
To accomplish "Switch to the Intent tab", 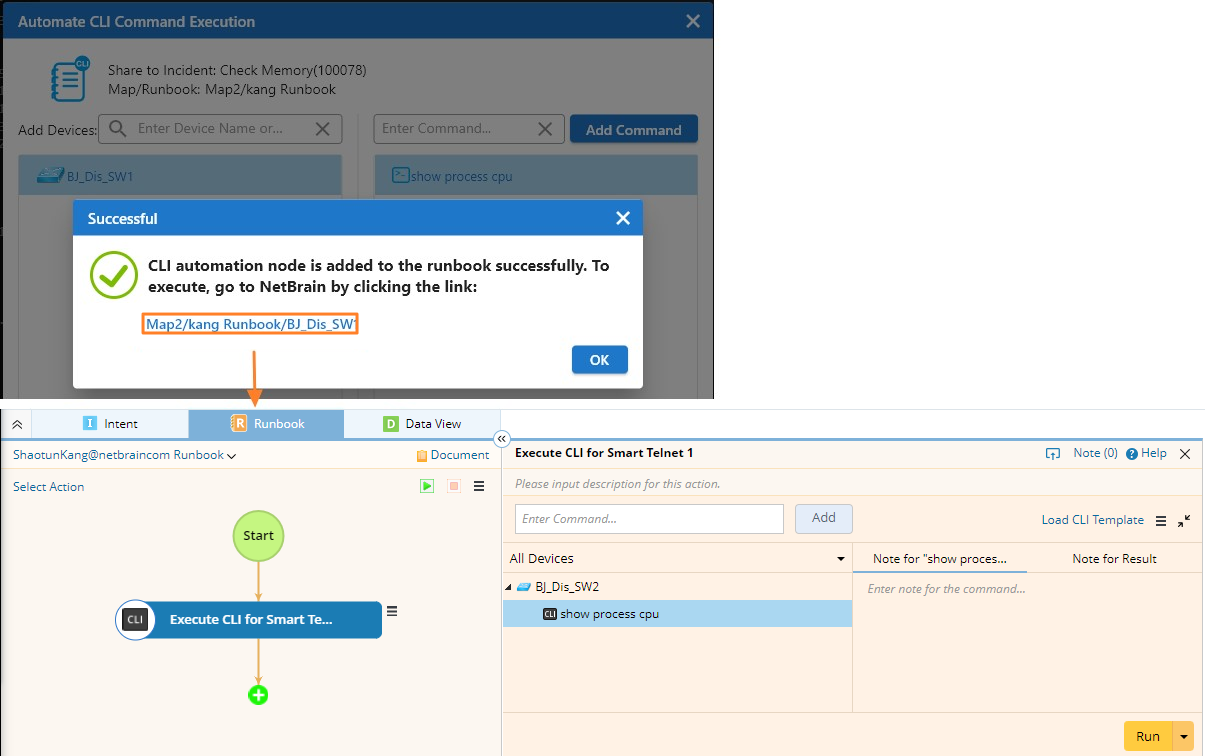I will [110, 424].
